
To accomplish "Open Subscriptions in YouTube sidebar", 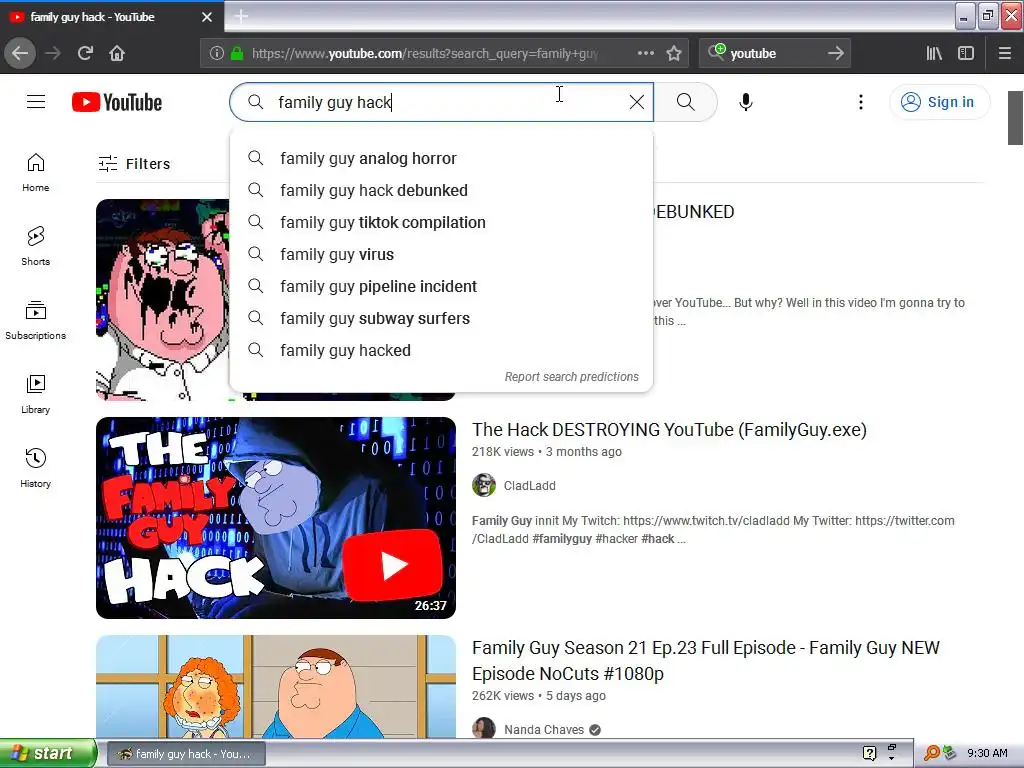I will click(x=36, y=320).
